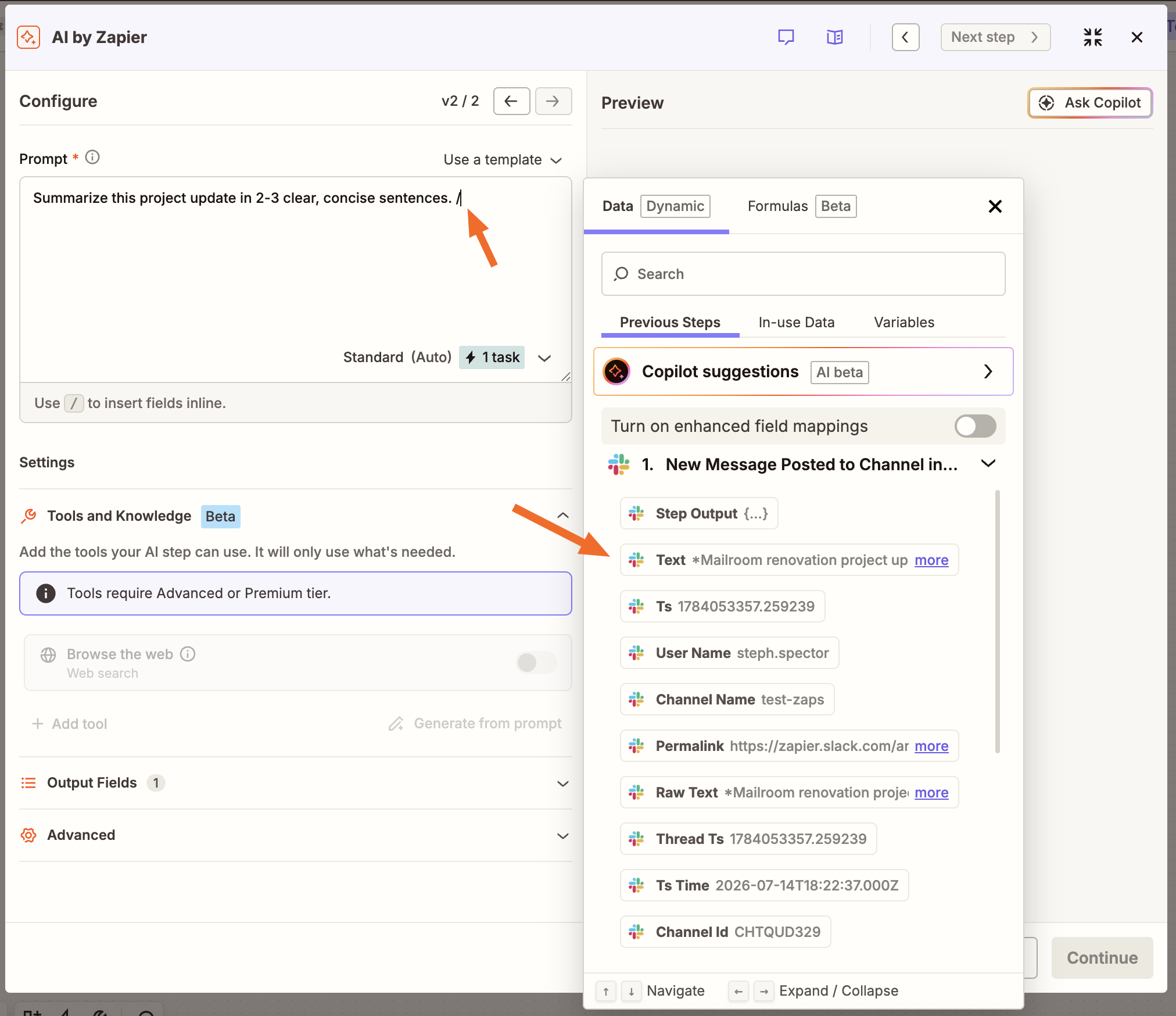The width and height of the screenshot is (1176, 1016).
Task: Click more link on Text field
Action: pyautogui.click(x=931, y=560)
